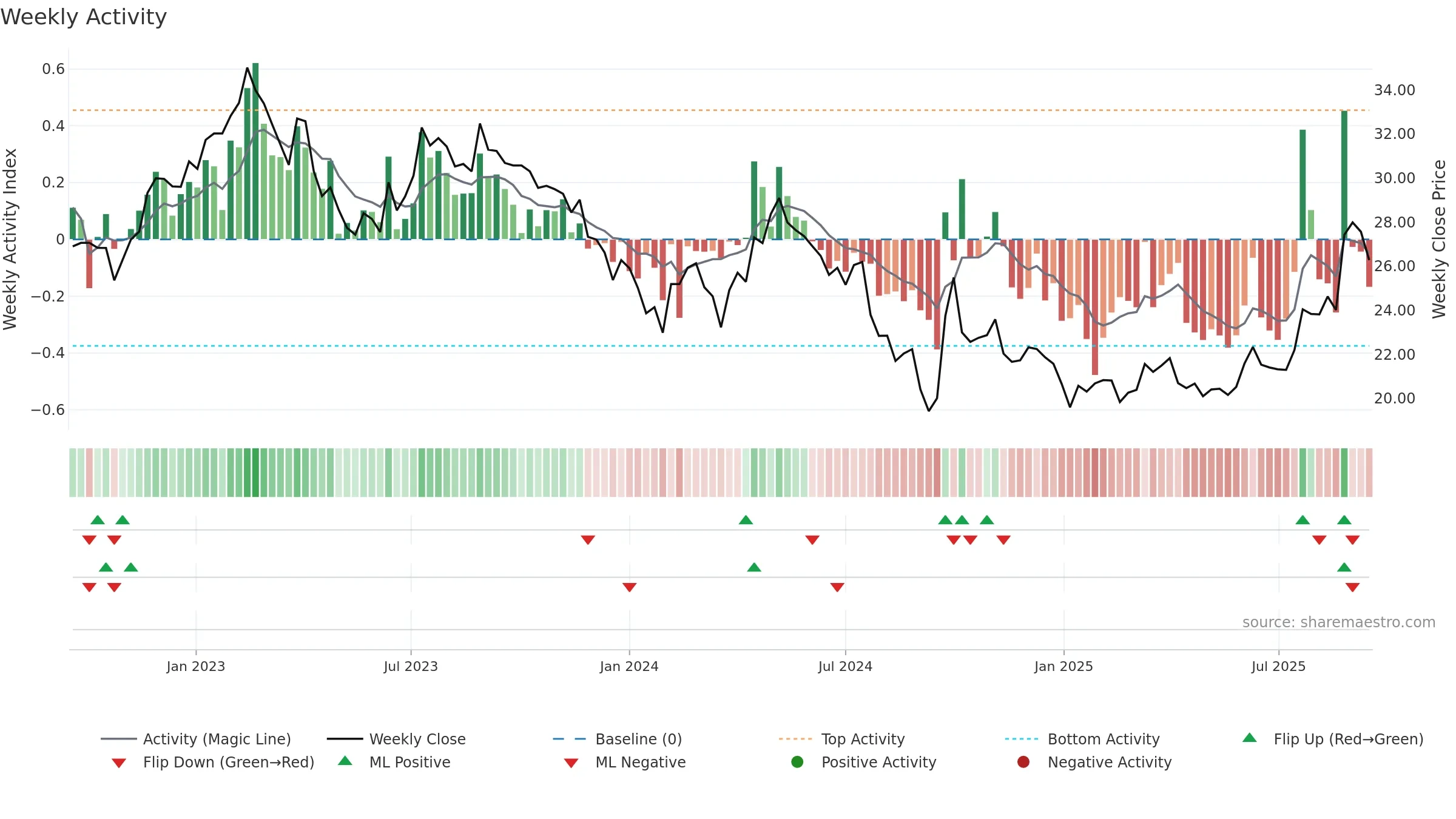Image resolution: width=1456 pixels, height=819 pixels.
Task: Select the Jan 2025 x-axis label
Action: coord(1063,666)
